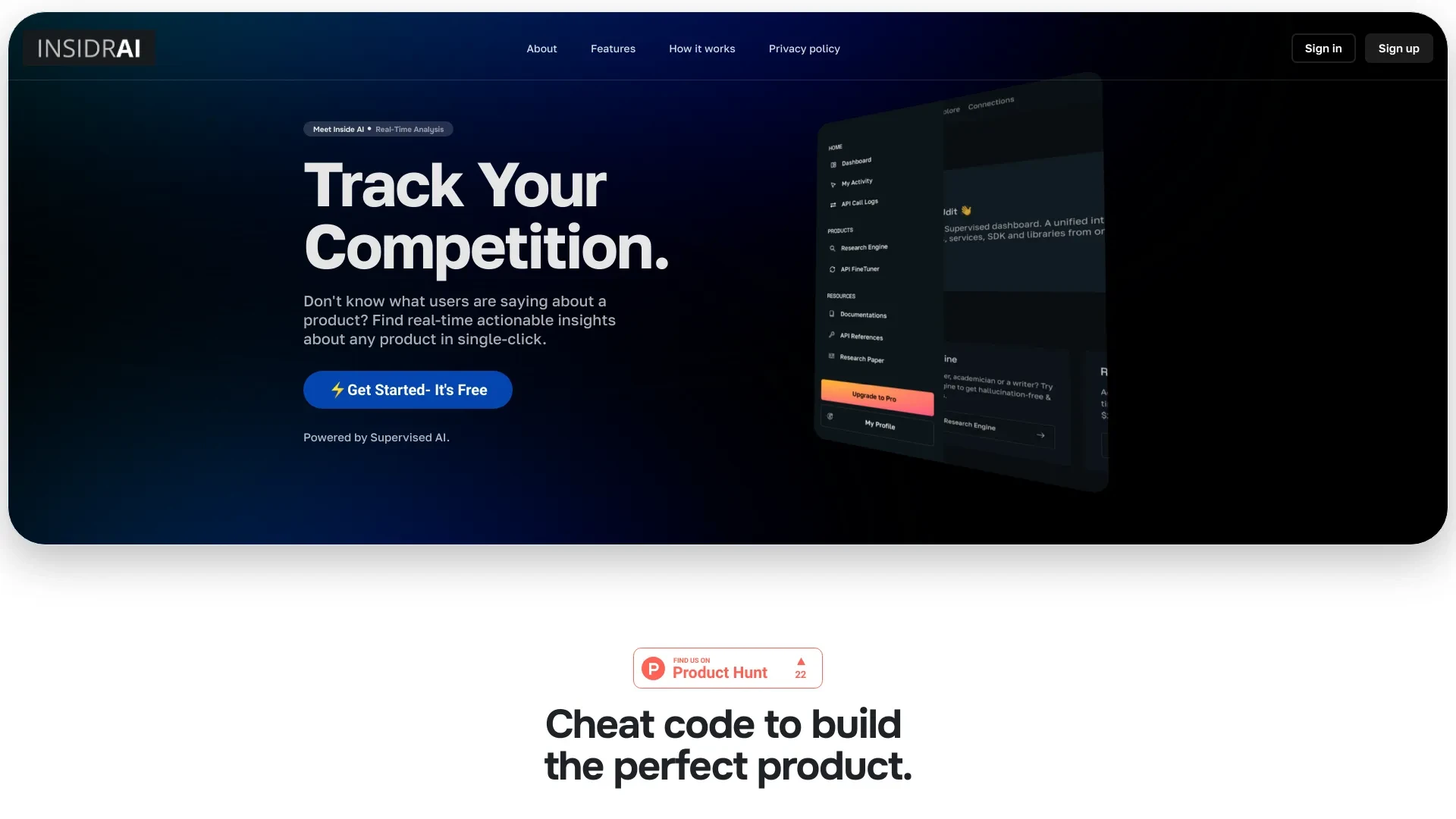This screenshot has height=819, width=1456.
Task: Click the How it works tab
Action: click(702, 48)
